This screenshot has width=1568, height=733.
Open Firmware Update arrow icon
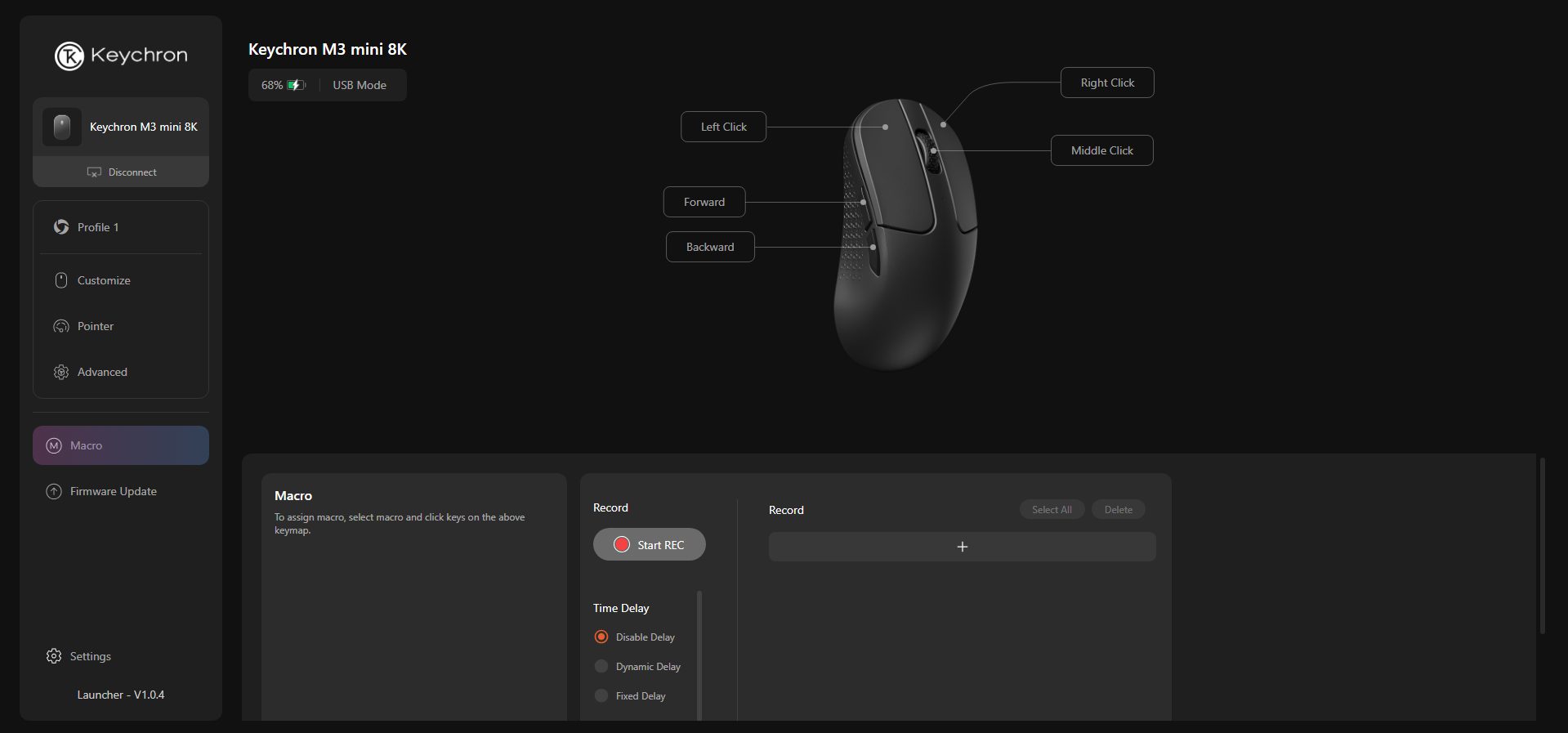(54, 491)
